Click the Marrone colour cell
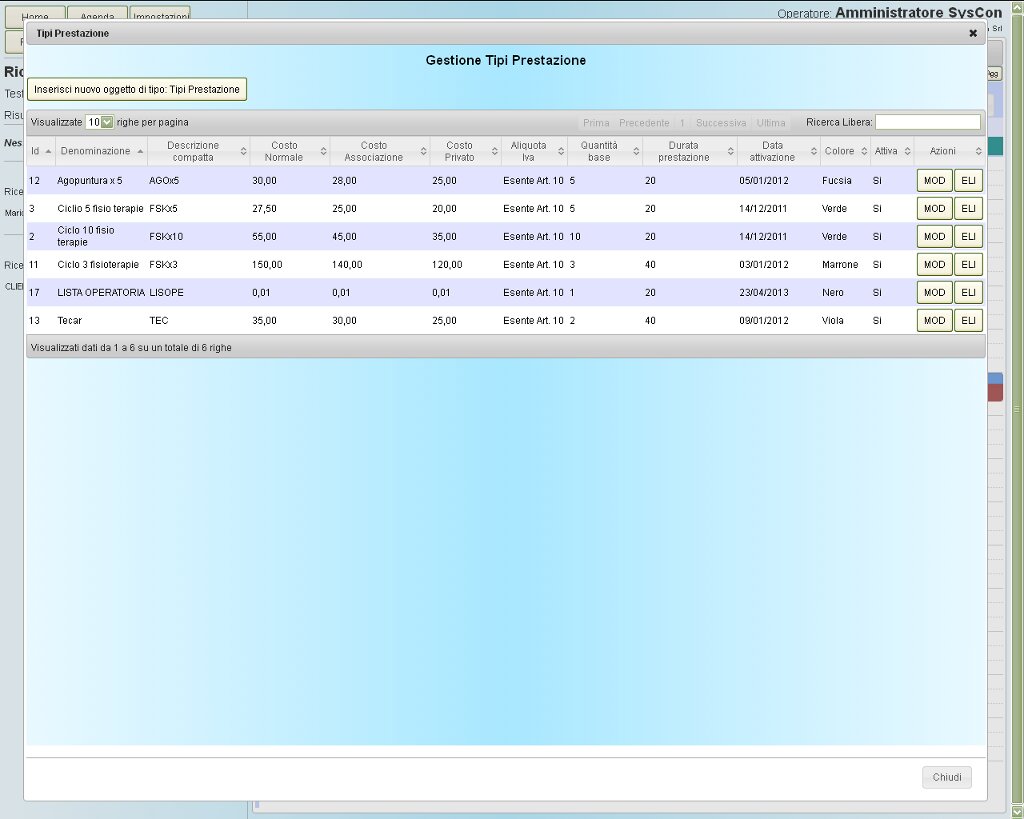 click(x=840, y=265)
